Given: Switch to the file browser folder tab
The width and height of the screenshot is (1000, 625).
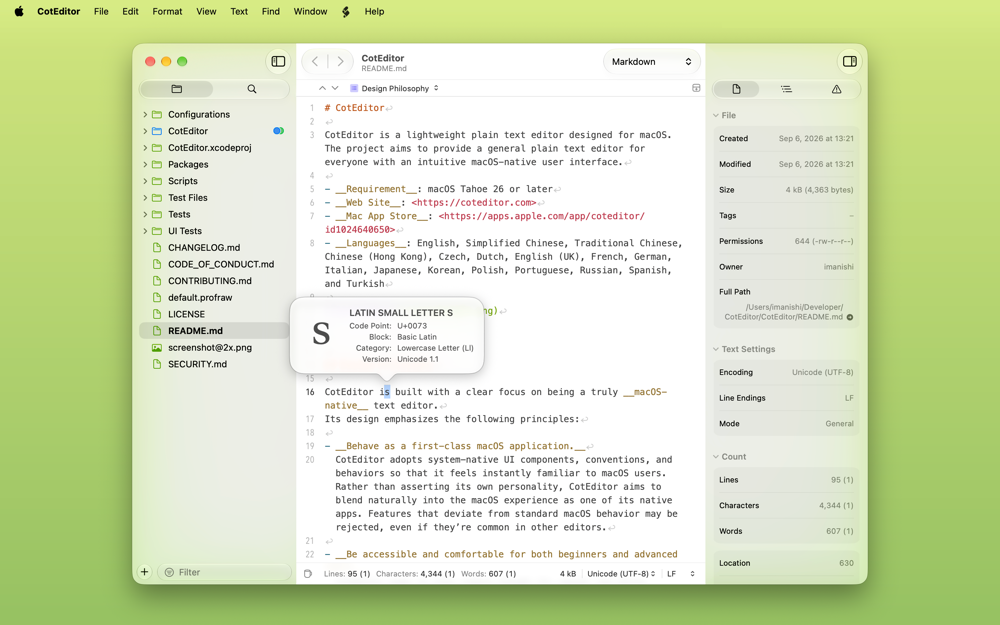Looking at the screenshot, I should click(x=177, y=89).
